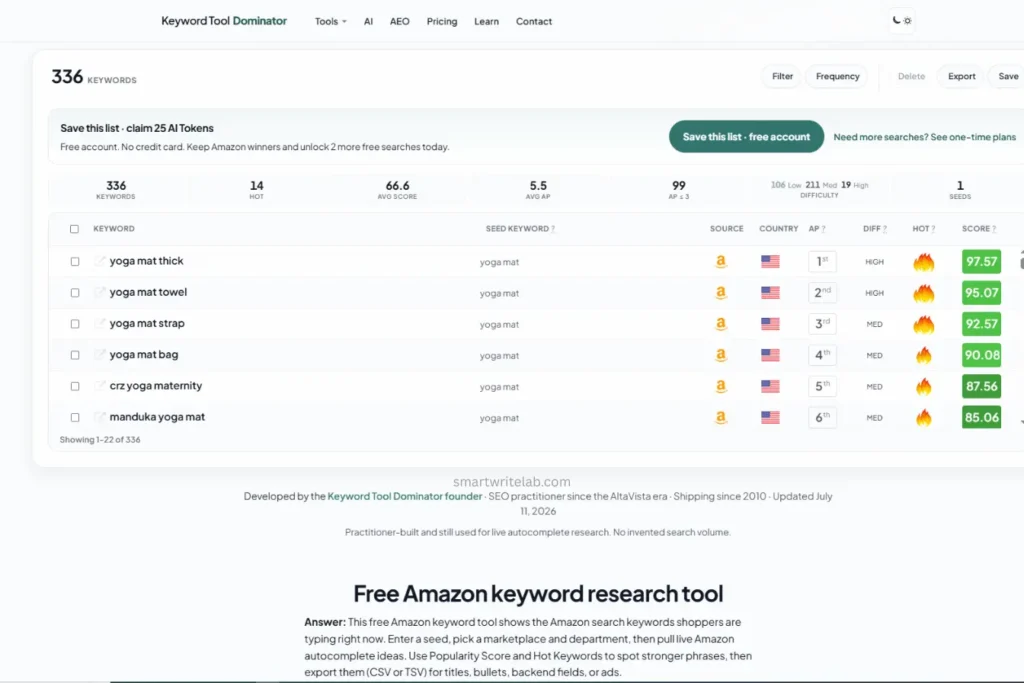
Task: Export the keyword list
Action: point(961,76)
